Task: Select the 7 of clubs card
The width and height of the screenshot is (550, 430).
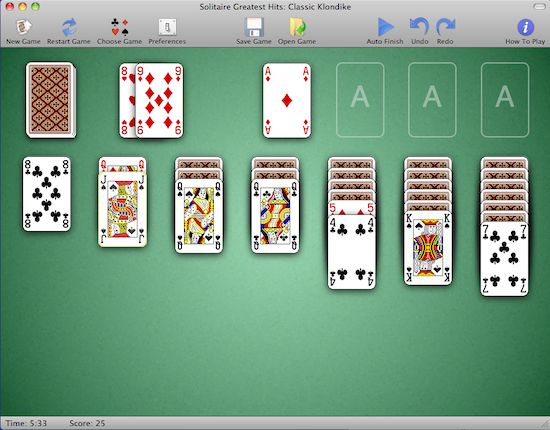Action: 504,259
